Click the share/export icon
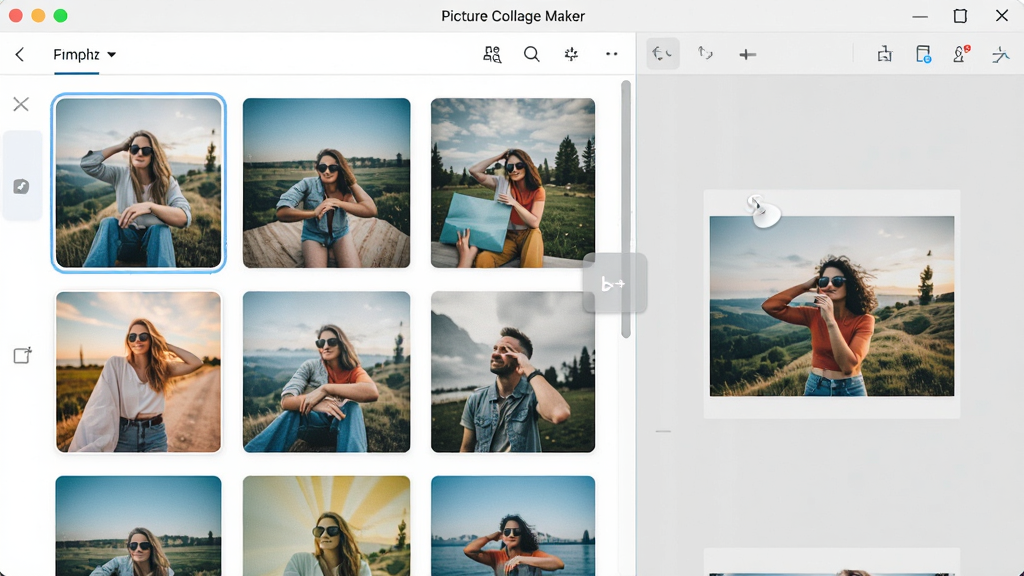 [x=884, y=54]
